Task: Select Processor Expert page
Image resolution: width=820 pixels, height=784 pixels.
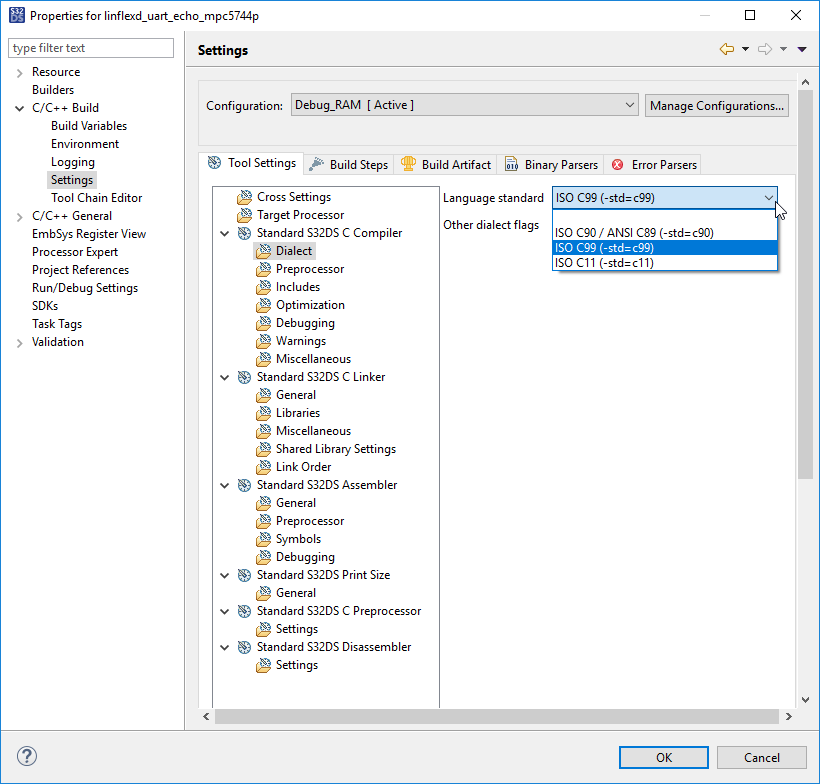Action: coord(75,252)
